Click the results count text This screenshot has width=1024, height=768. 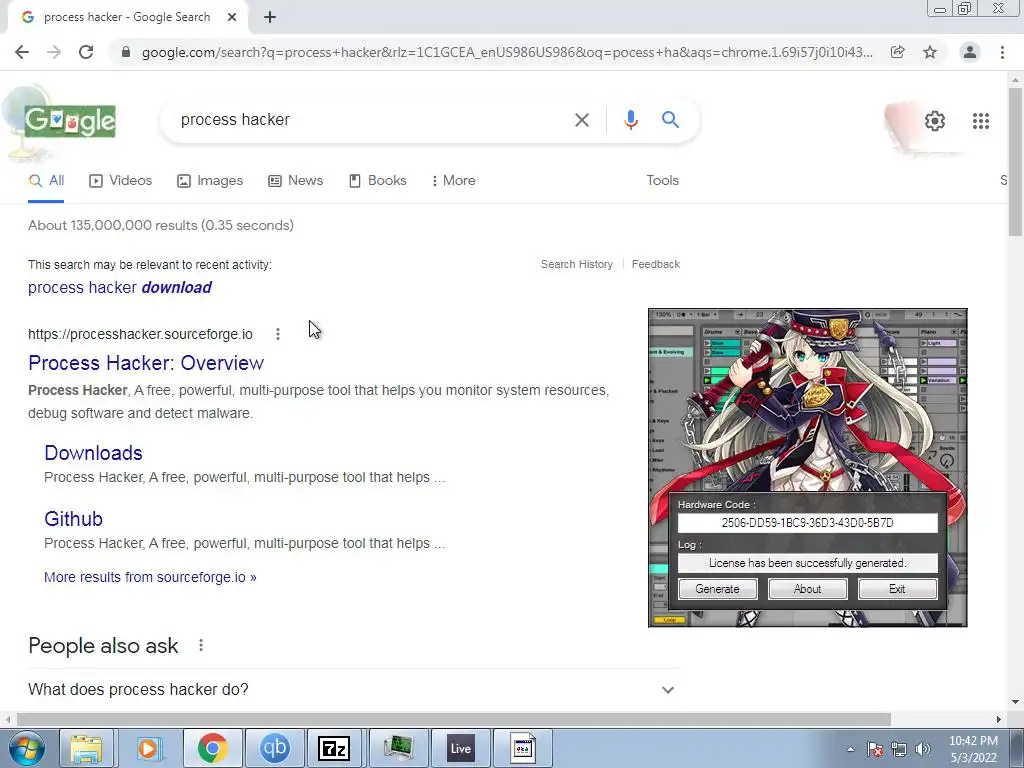click(161, 225)
